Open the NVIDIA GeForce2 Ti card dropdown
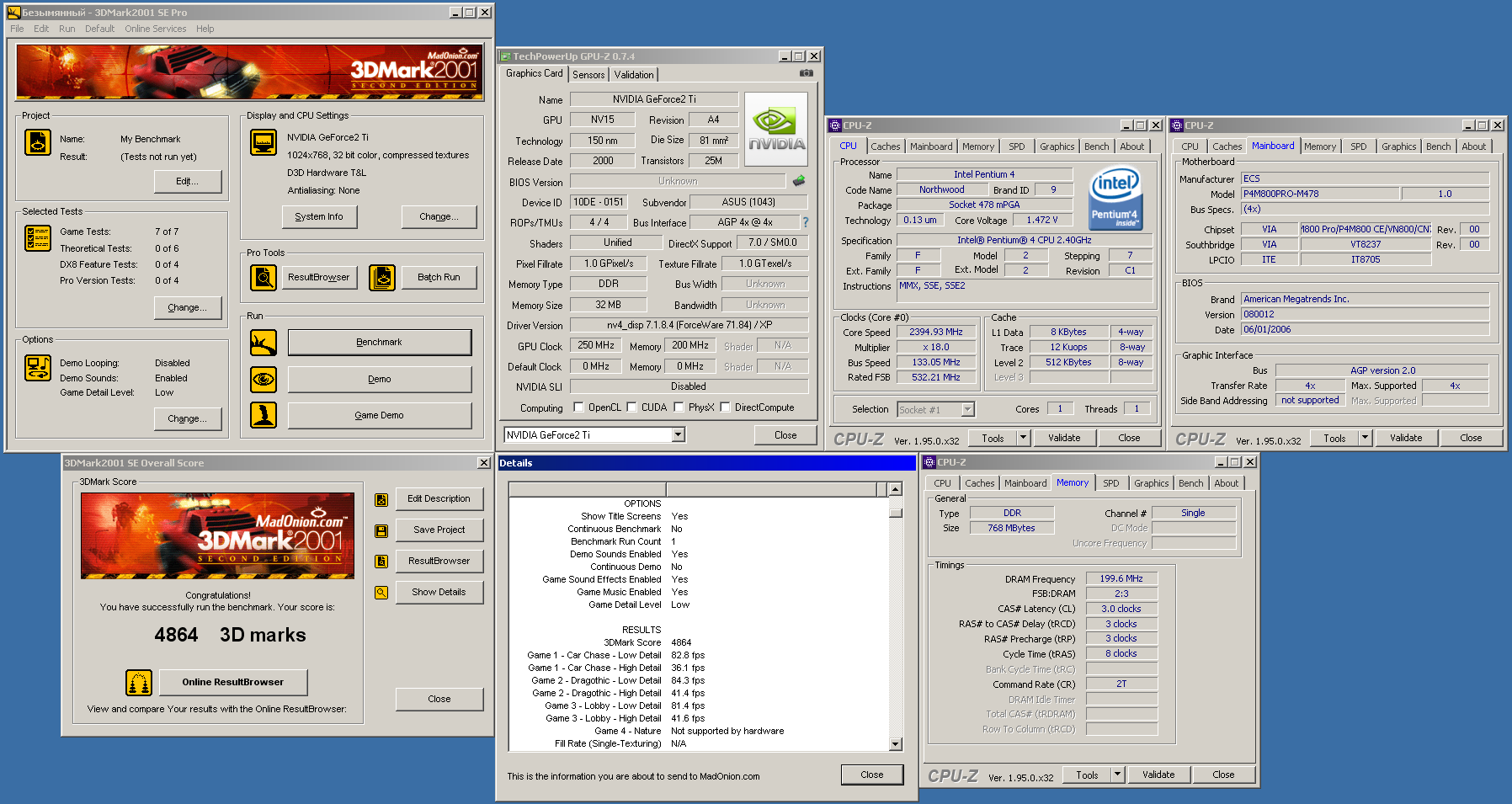The height and width of the screenshot is (804, 1512). click(678, 435)
